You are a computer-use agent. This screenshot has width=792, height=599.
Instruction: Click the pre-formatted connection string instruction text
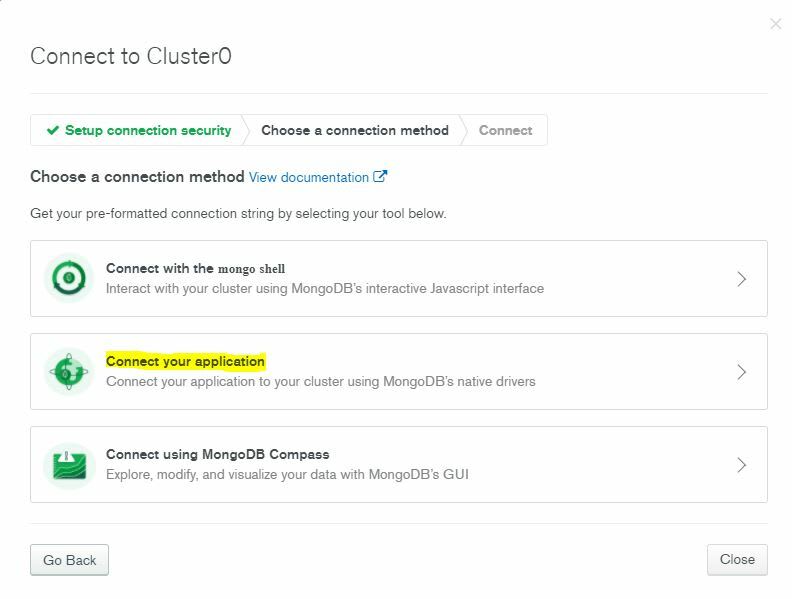[238, 214]
